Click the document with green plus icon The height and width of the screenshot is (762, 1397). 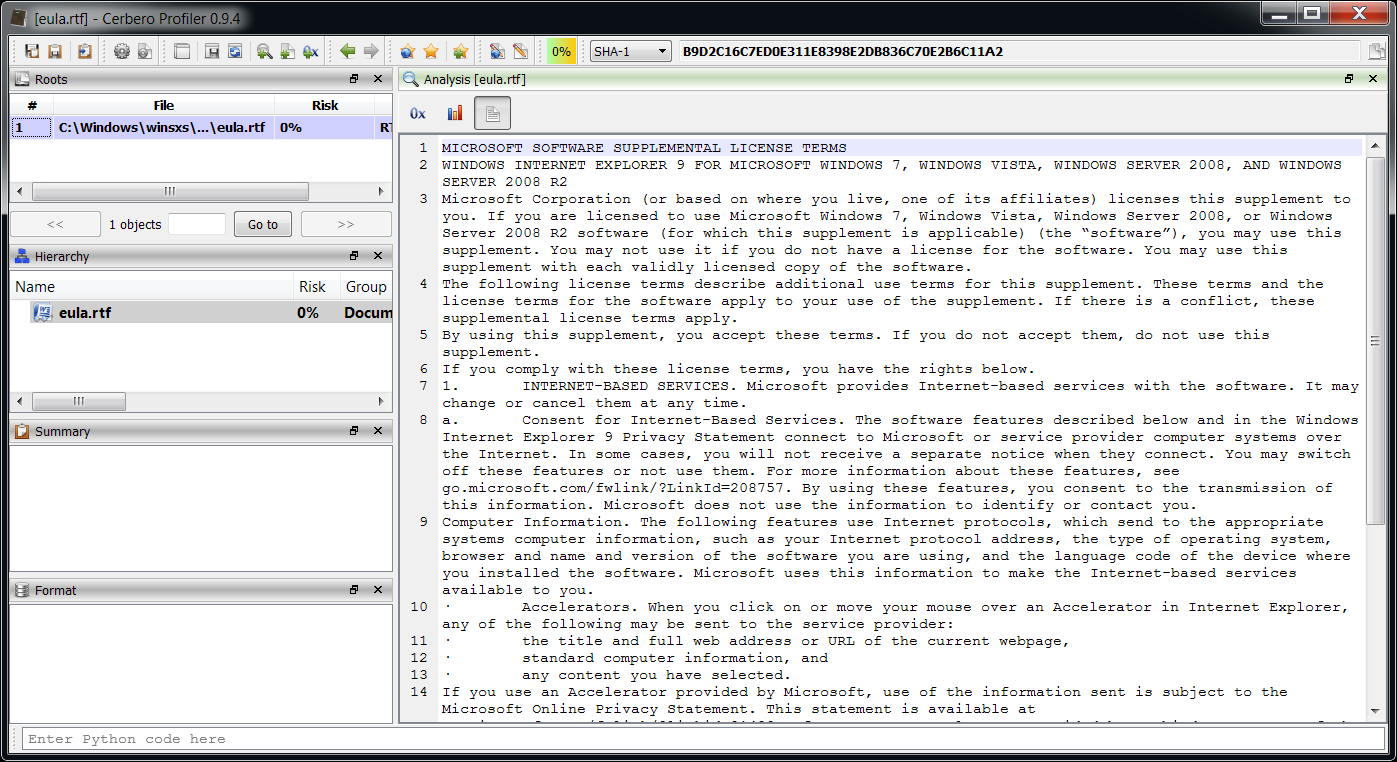(x=287, y=51)
